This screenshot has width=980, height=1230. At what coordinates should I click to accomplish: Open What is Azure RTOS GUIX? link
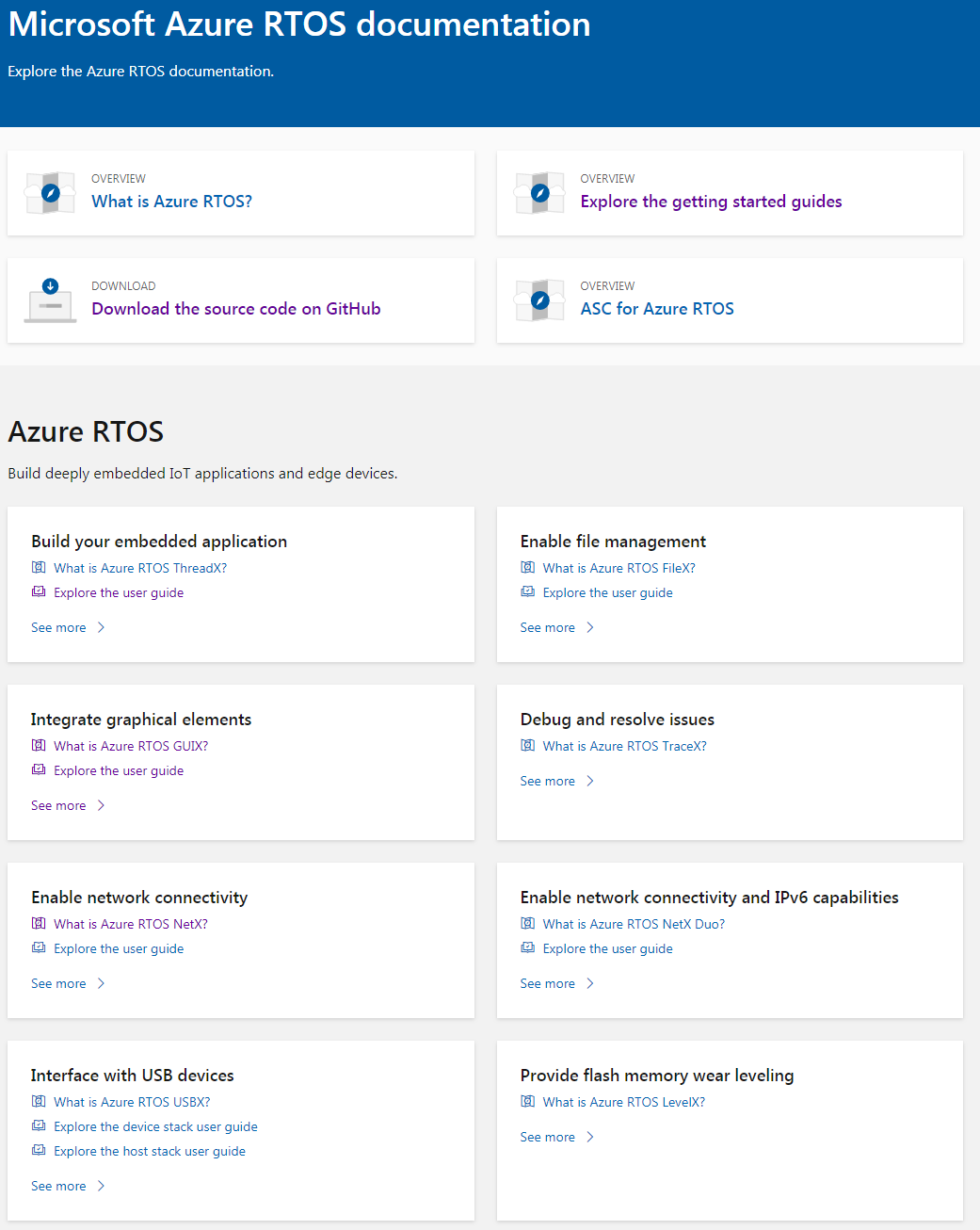(131, 746)
